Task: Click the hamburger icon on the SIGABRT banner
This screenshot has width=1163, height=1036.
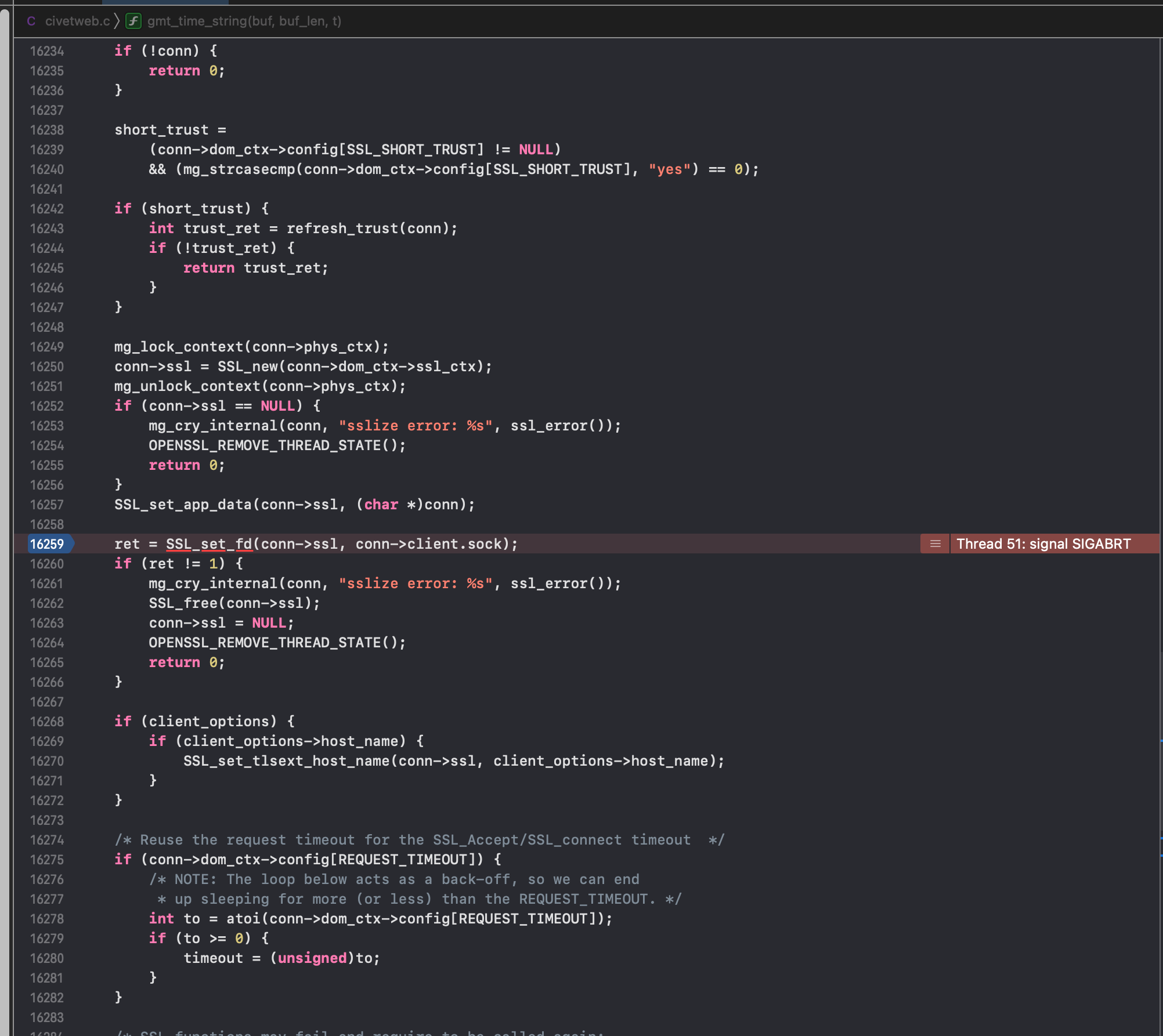Action: (934, 544)
